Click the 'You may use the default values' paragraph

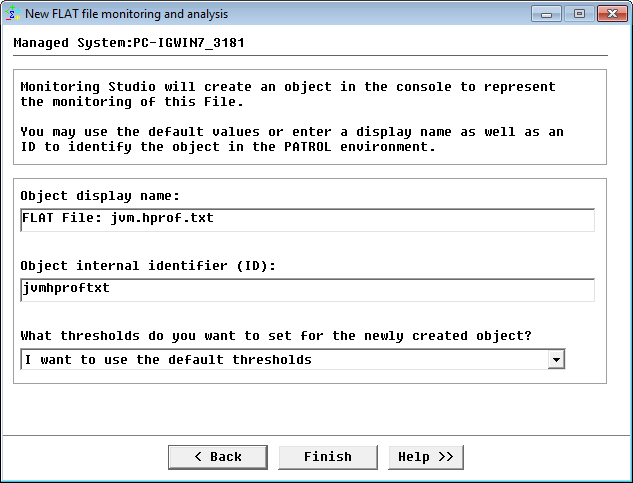292,139
